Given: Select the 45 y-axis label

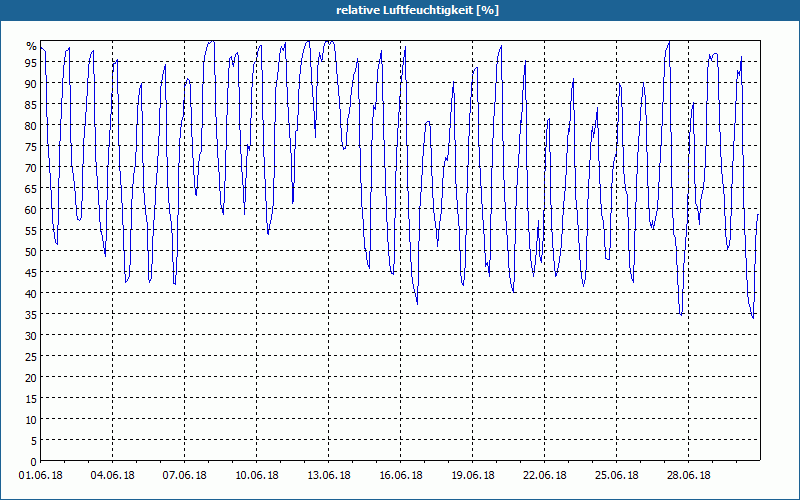Looking at the screenshot, I should pos(32,272).
